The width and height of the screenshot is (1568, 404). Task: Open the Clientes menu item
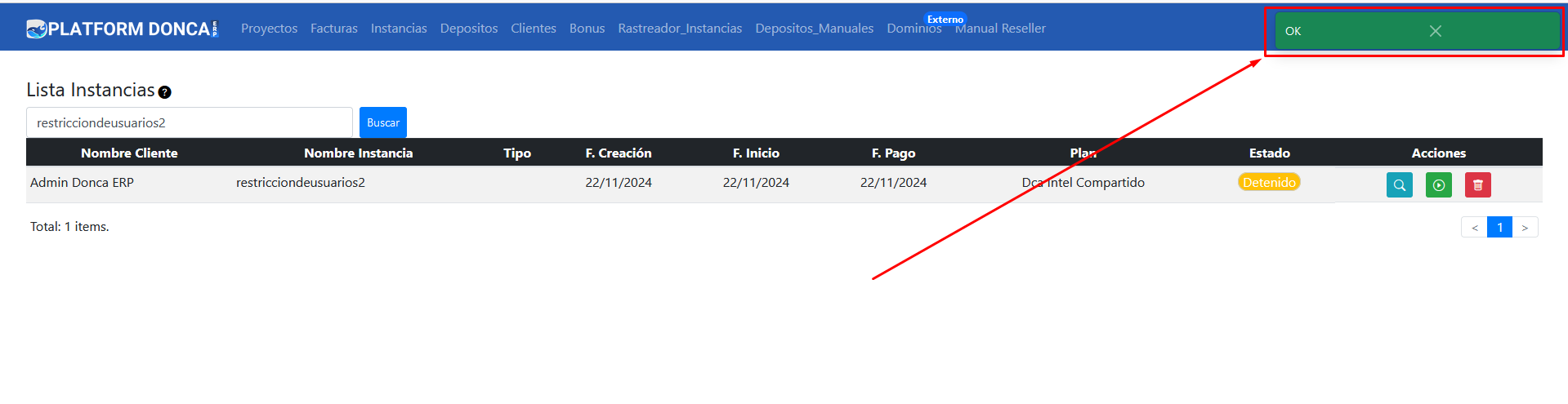click(533, 29)
